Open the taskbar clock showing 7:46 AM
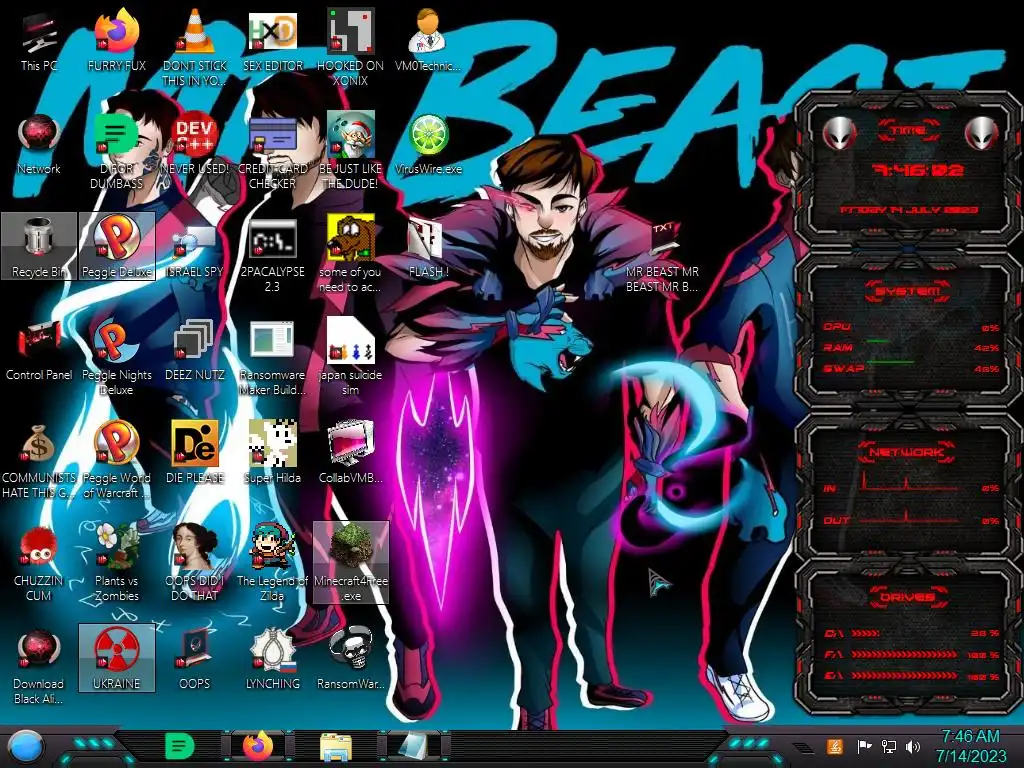This screenshot has width=1024, height=768. (971, 746)
